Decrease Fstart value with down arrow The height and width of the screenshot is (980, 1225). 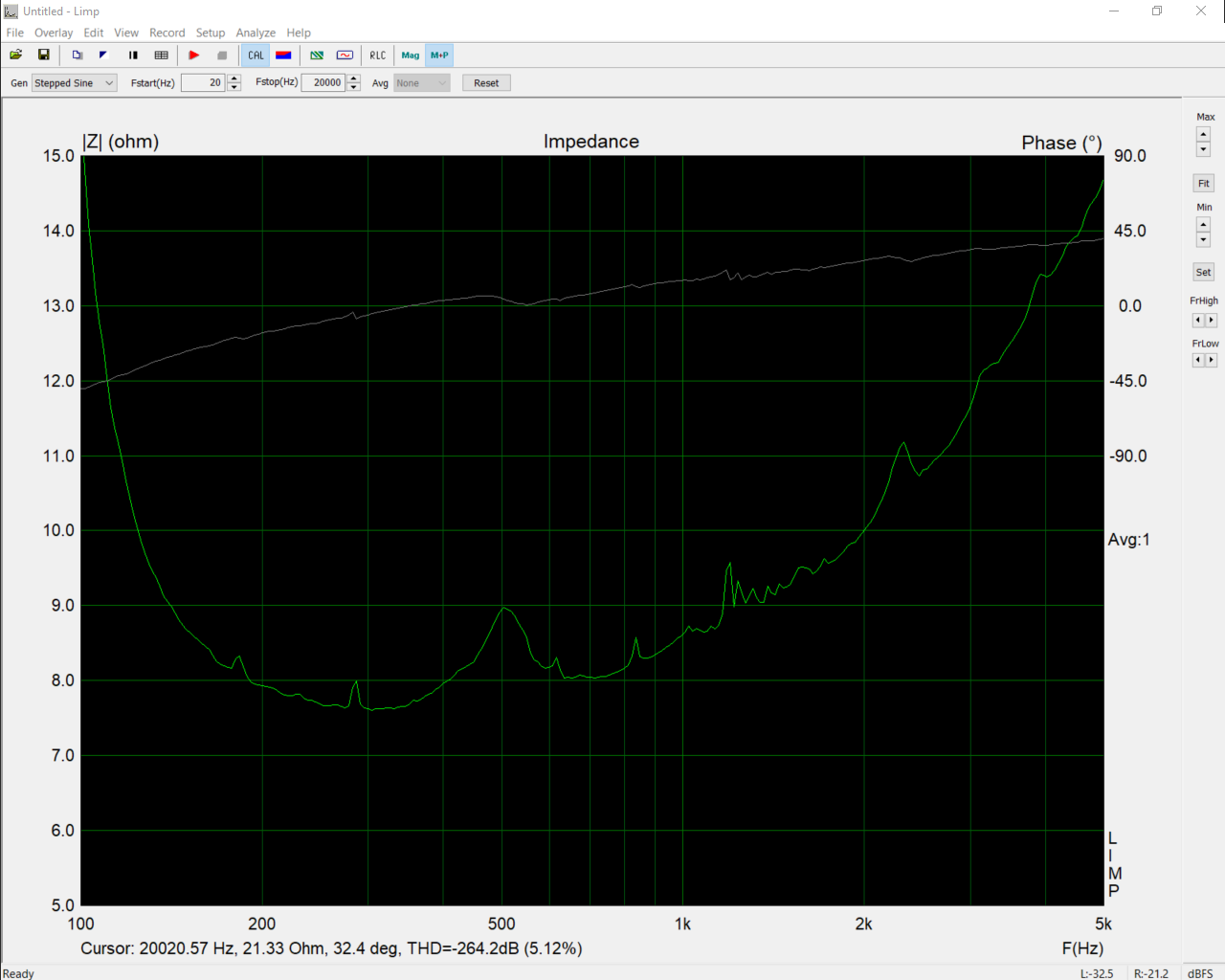[234, 87]
